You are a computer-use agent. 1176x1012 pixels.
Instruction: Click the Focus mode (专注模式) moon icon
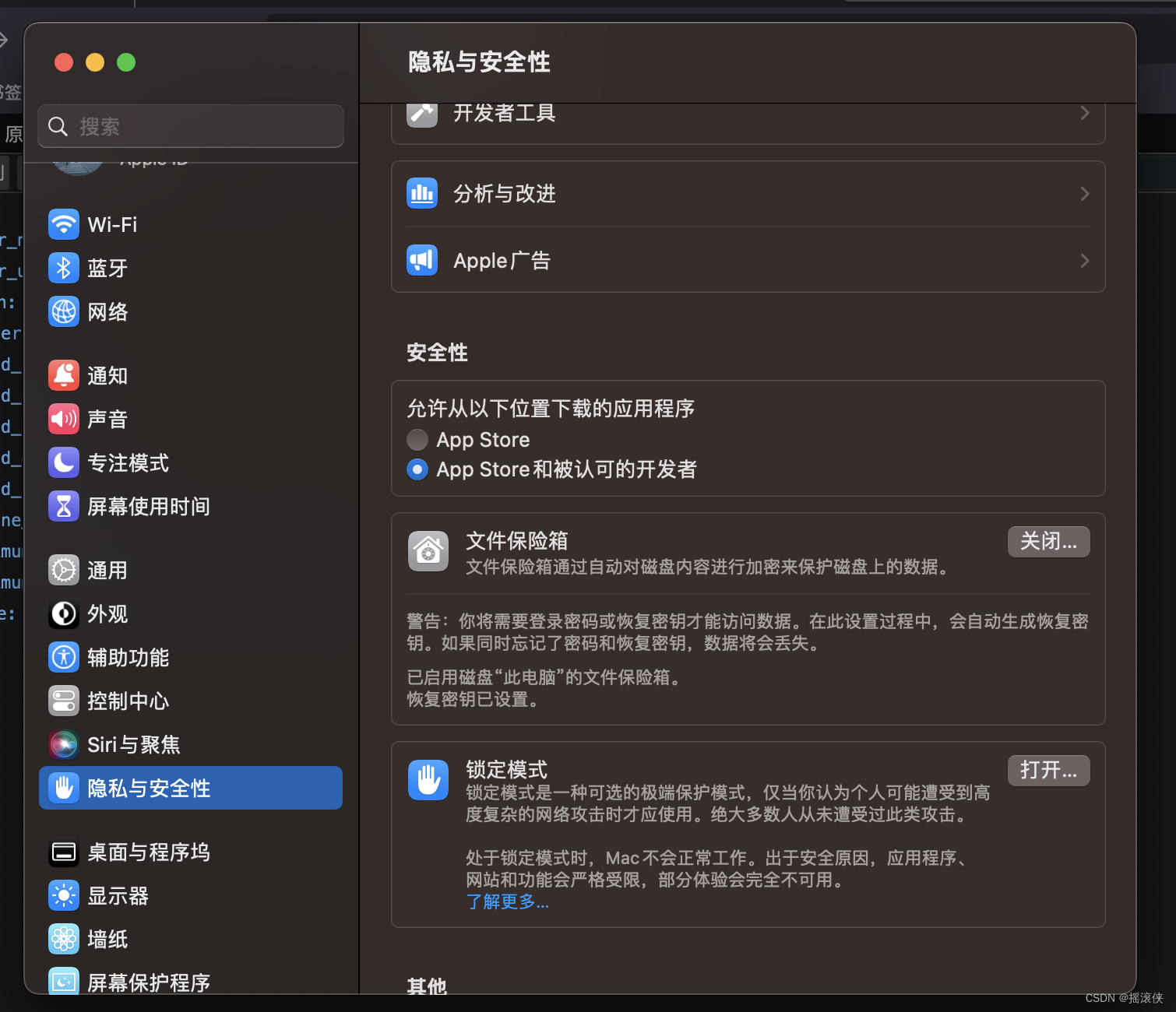click(x=64, y=463)
